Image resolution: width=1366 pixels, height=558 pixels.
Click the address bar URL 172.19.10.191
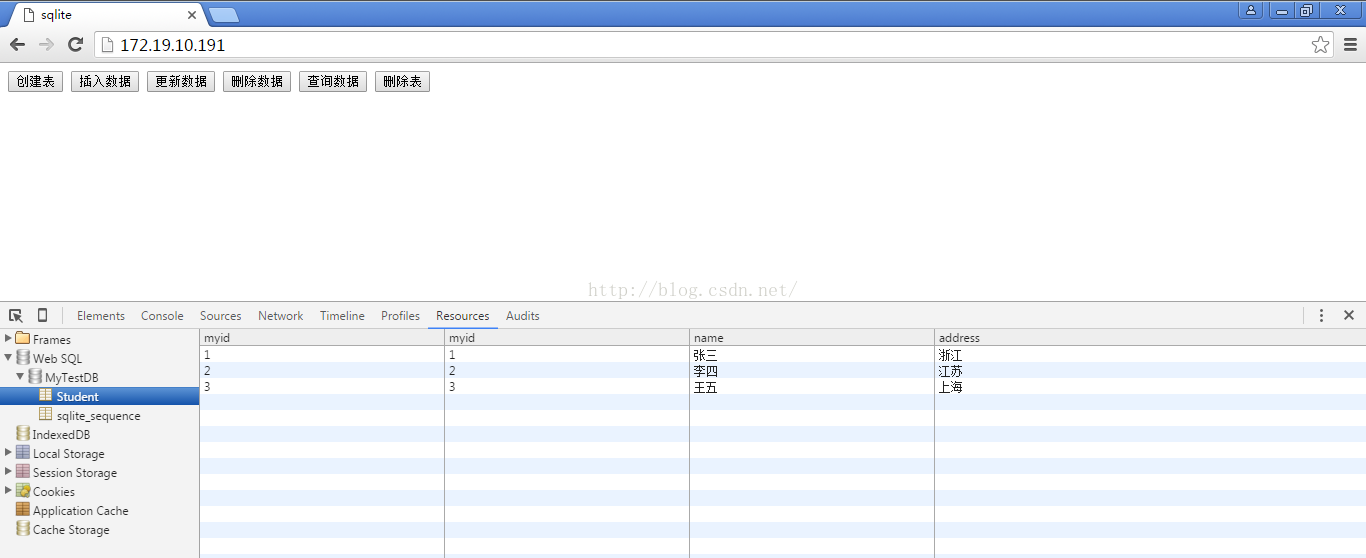(x=172, y=45)
